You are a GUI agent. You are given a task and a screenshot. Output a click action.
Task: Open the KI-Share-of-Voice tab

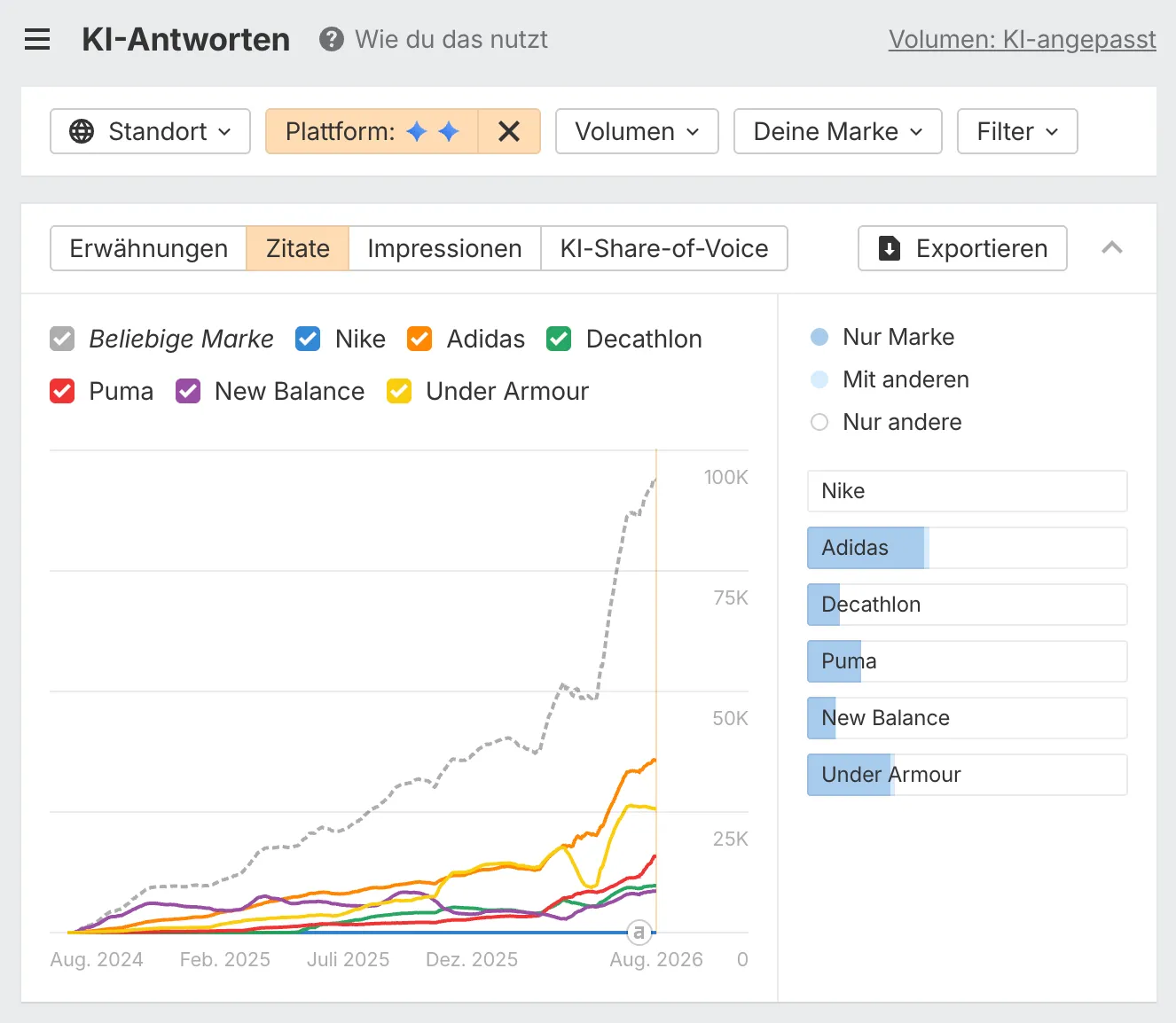[664, 248]
